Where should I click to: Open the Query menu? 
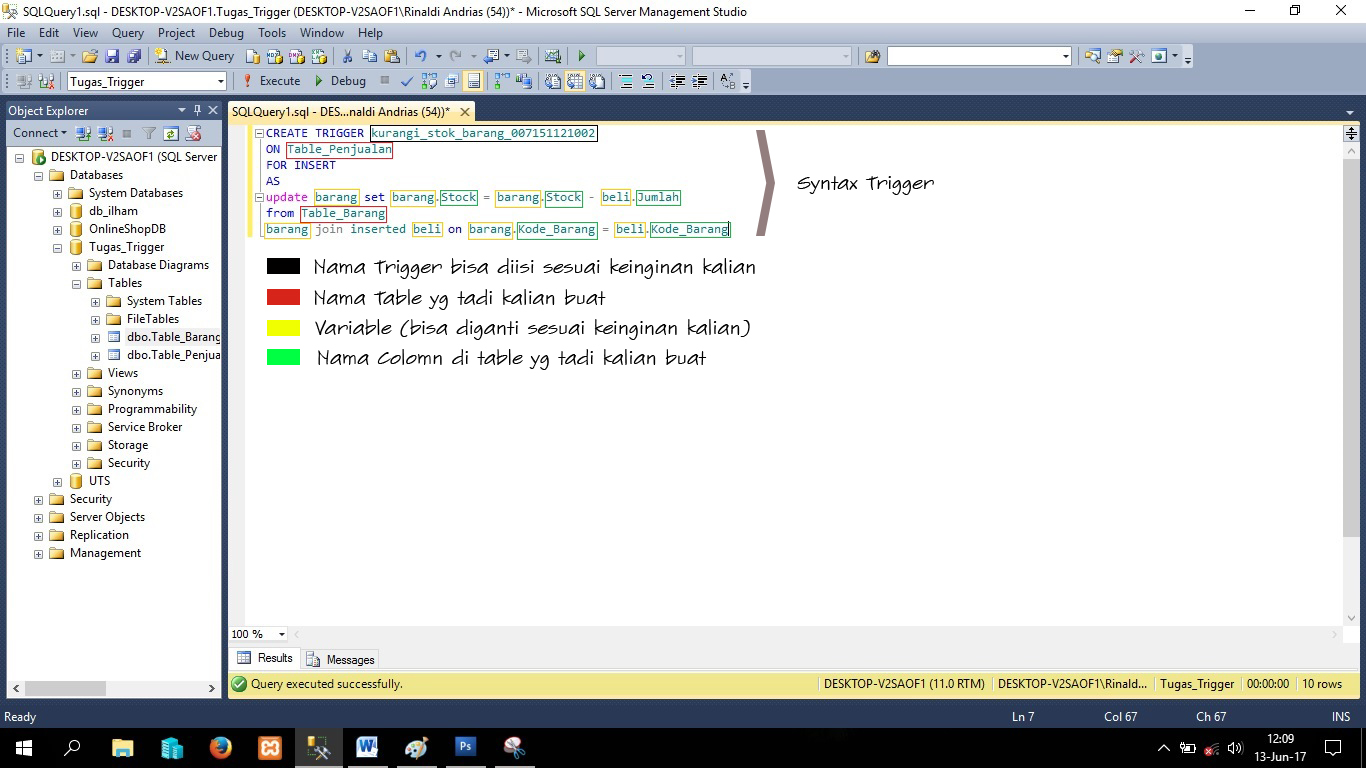(128, 33)
